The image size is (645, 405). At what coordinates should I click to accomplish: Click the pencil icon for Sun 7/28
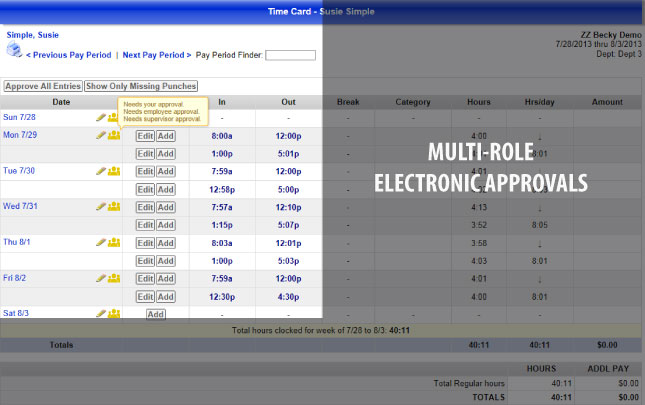(x=101, y=118)
